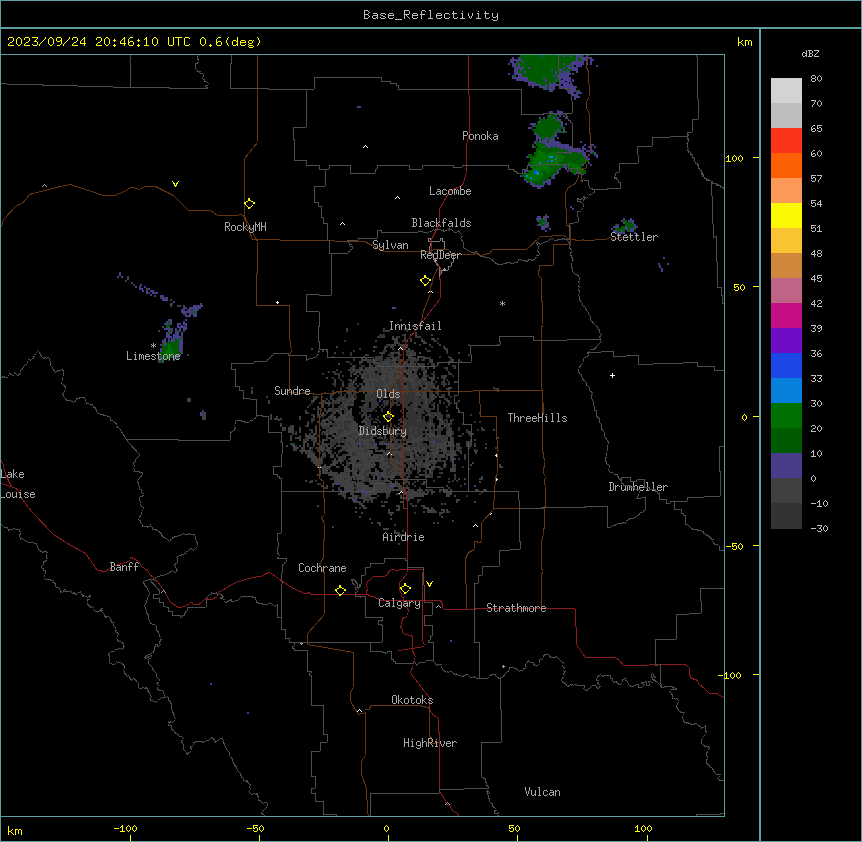Click the Didsbury town label
Image resolution: width=862 pixels, height=842 pixels.
tap(383, 431)
